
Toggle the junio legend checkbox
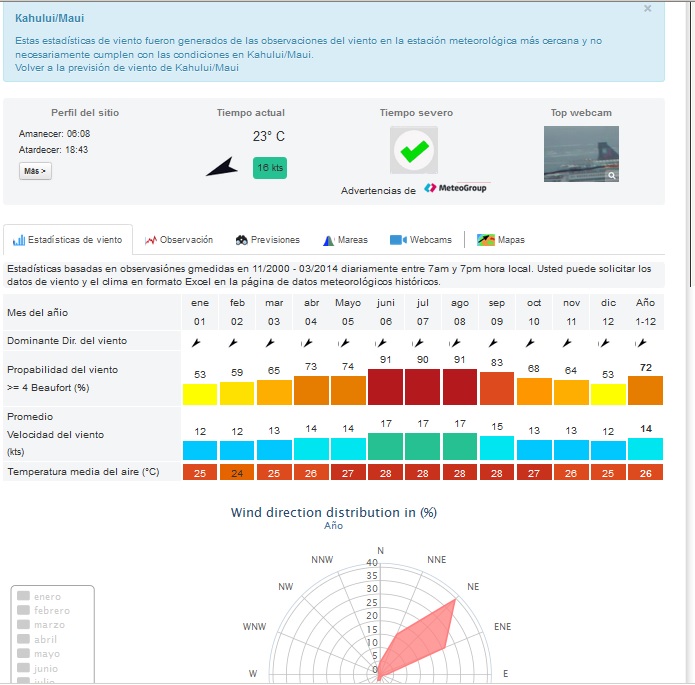[x=23, y=668]
